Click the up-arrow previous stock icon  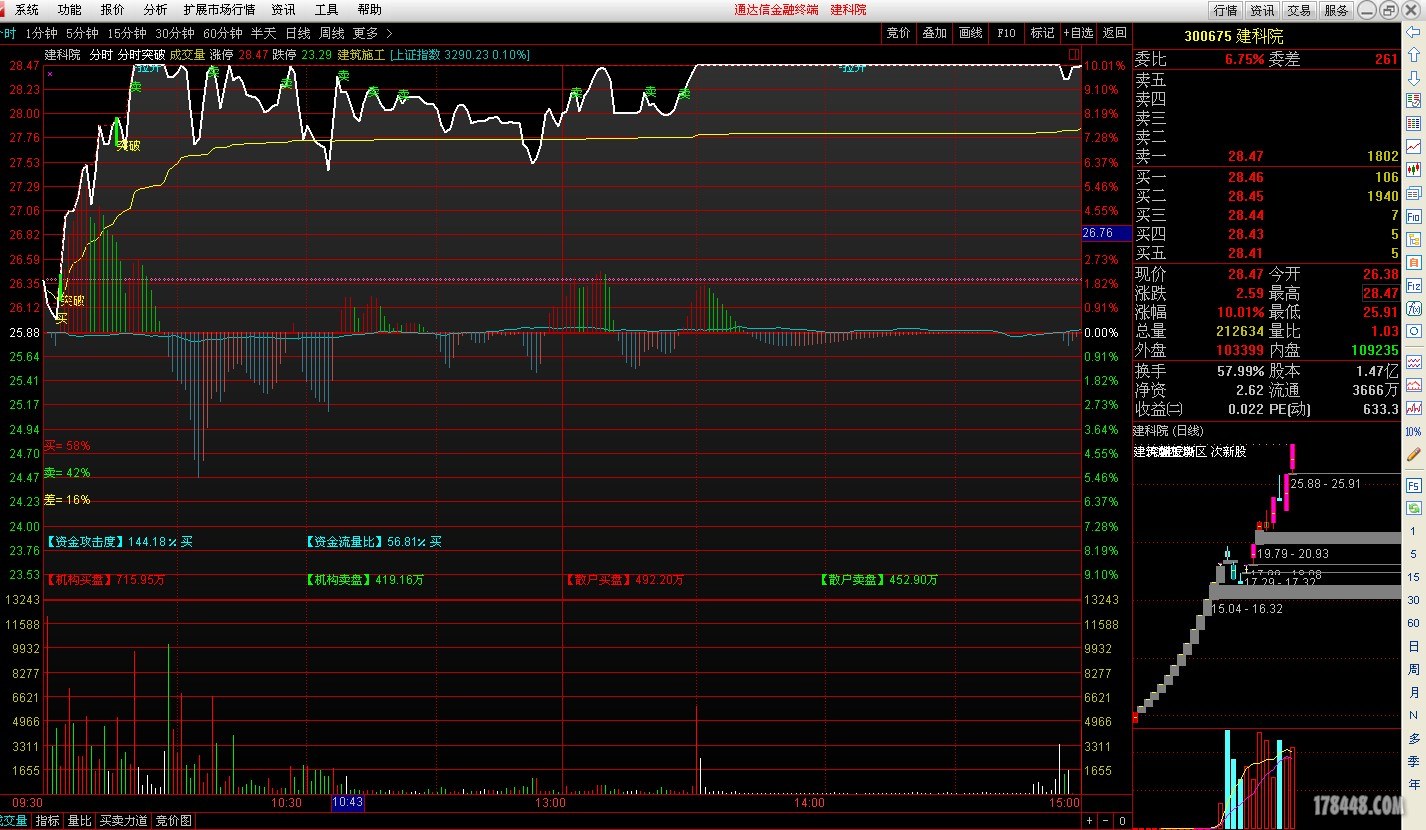point(1414,56)
